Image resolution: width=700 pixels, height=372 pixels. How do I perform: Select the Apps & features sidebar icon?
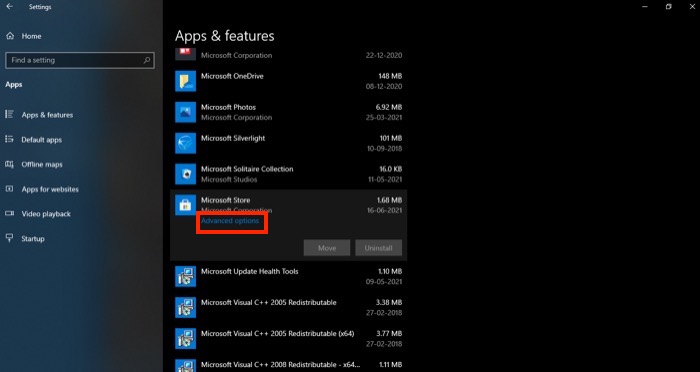(x=9, y=114)
